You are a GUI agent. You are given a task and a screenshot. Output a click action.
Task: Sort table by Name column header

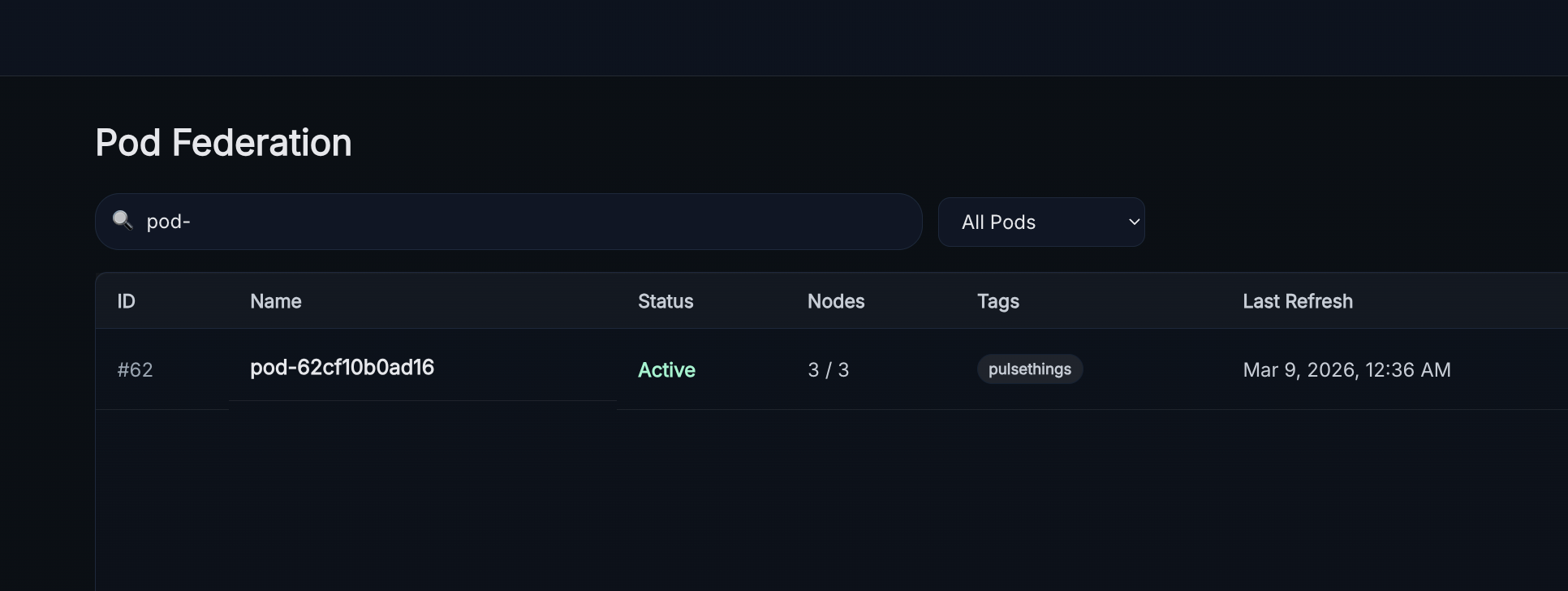tap(276, 301)
